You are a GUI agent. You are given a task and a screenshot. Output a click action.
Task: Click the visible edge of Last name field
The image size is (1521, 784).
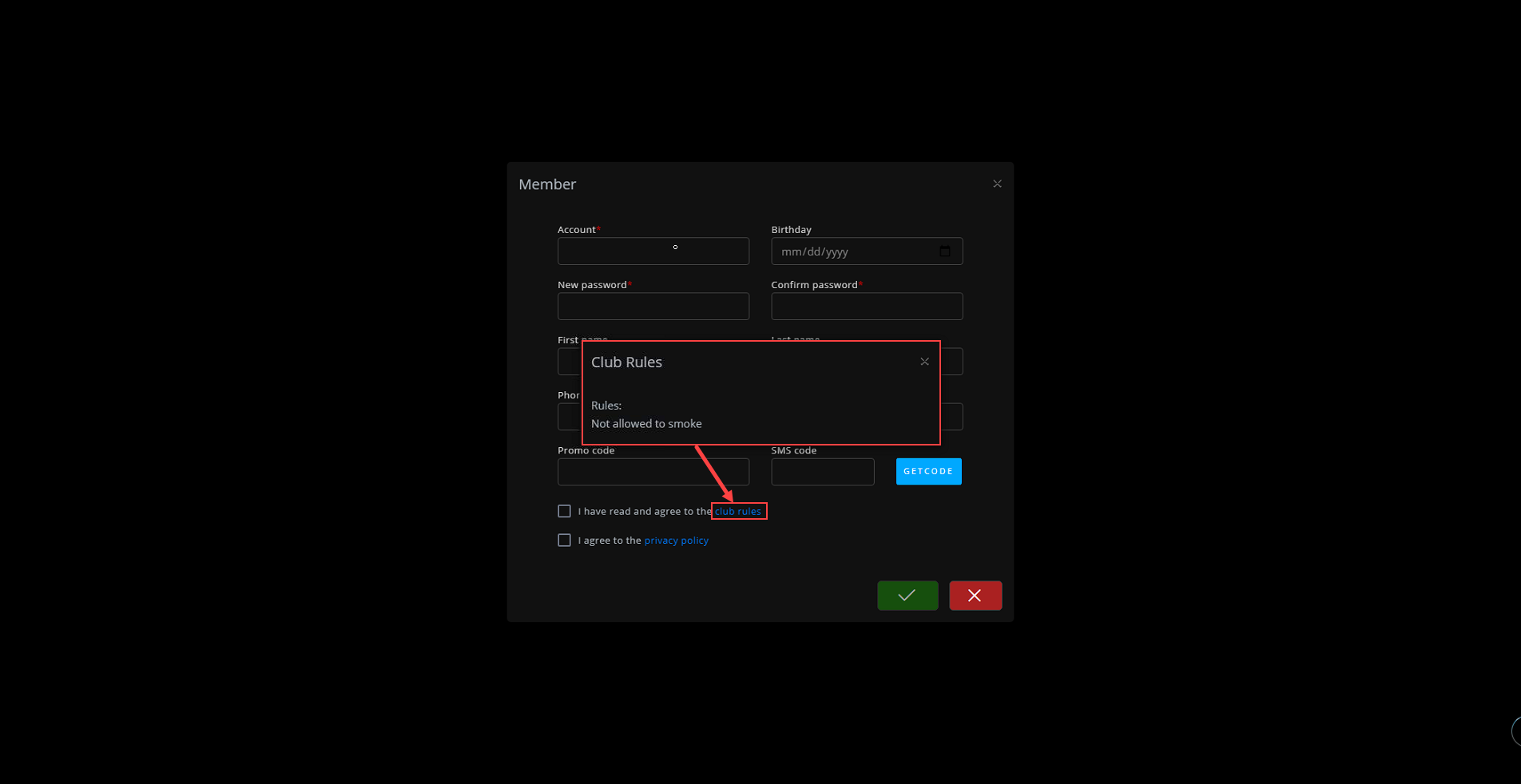[952, 362]
